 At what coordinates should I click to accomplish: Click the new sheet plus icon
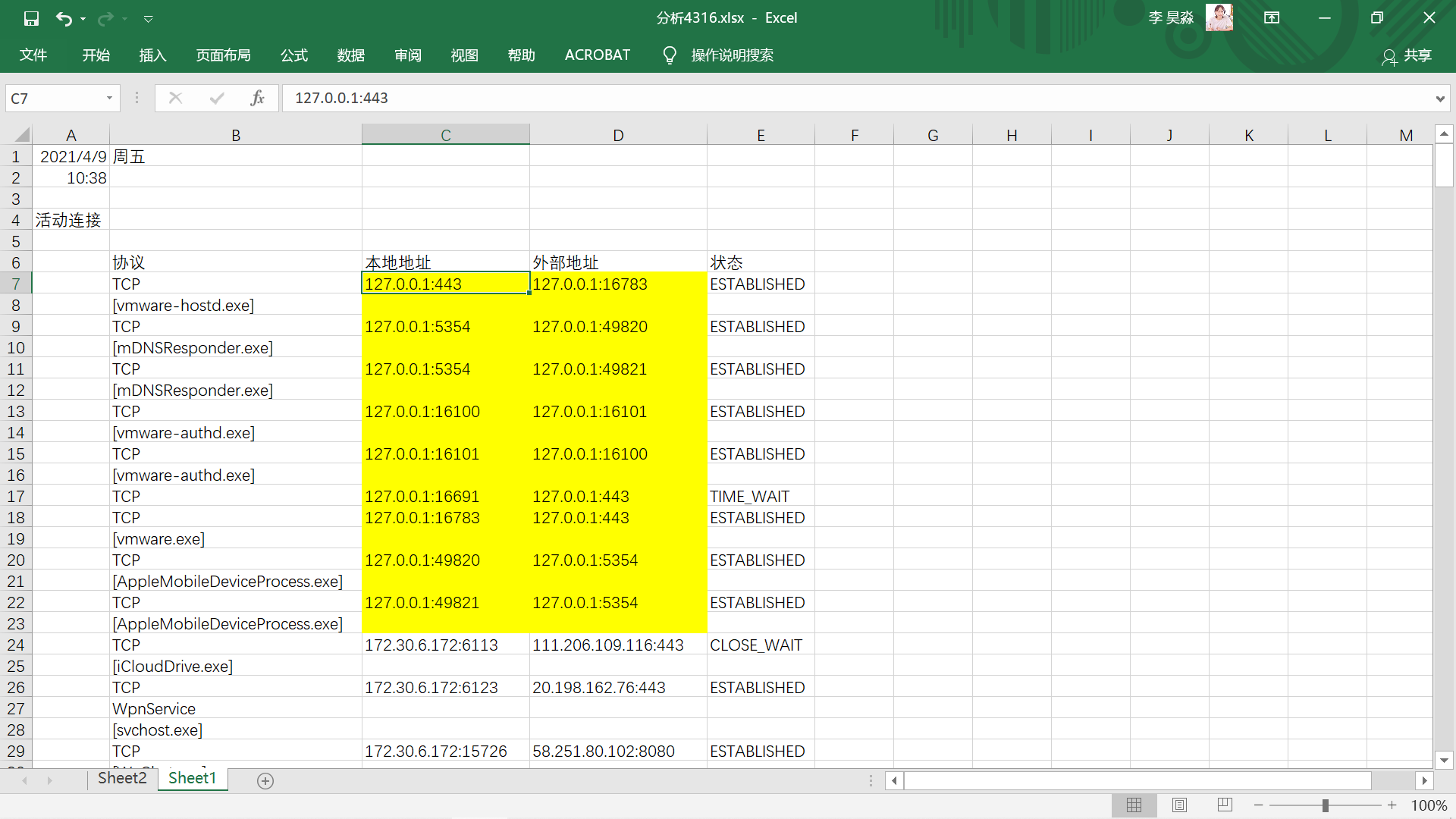(x=265, y=780)
